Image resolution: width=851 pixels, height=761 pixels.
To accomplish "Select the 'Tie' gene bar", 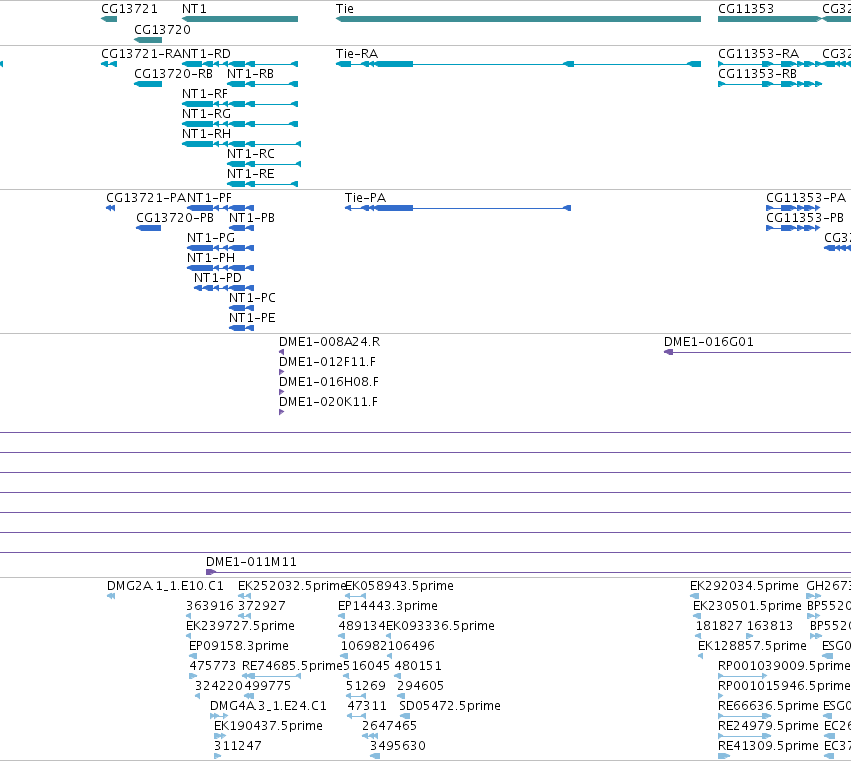I will coord(518,19).
